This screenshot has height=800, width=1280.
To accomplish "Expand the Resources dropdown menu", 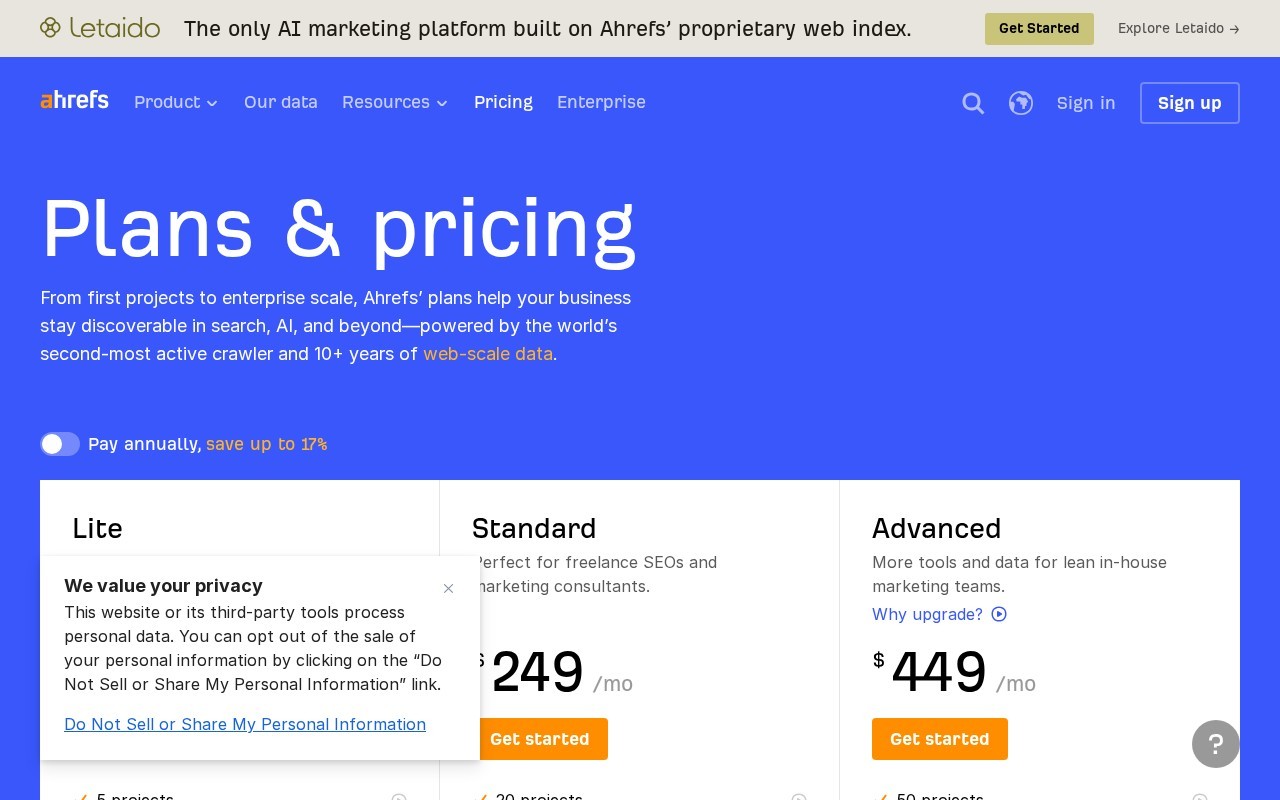I will (x=395, y=102).
